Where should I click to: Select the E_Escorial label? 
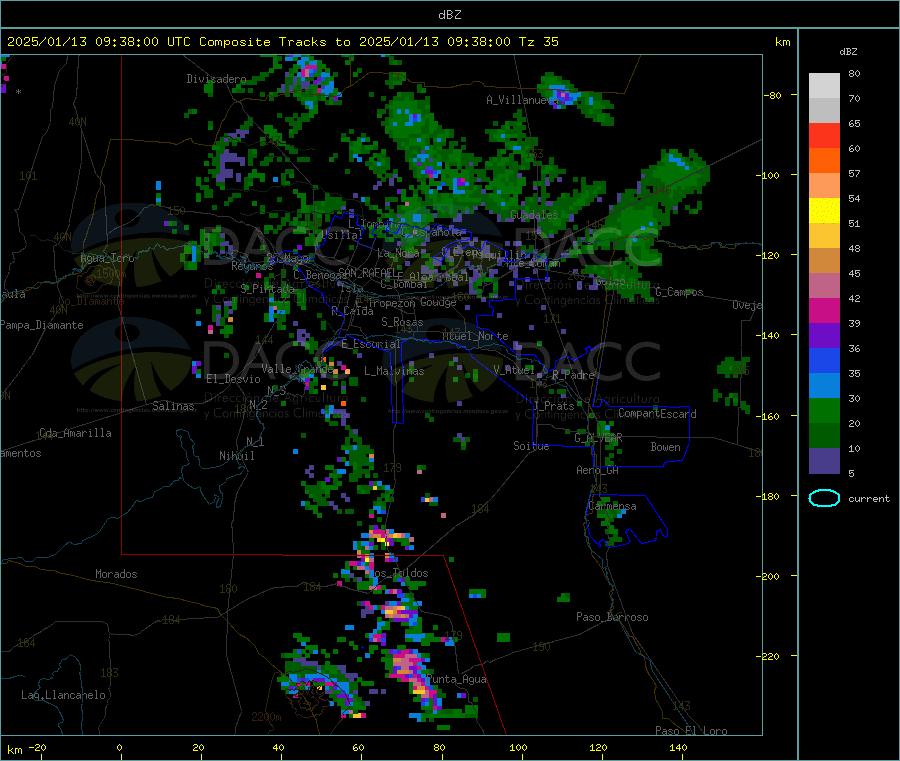tap(371, 344)
